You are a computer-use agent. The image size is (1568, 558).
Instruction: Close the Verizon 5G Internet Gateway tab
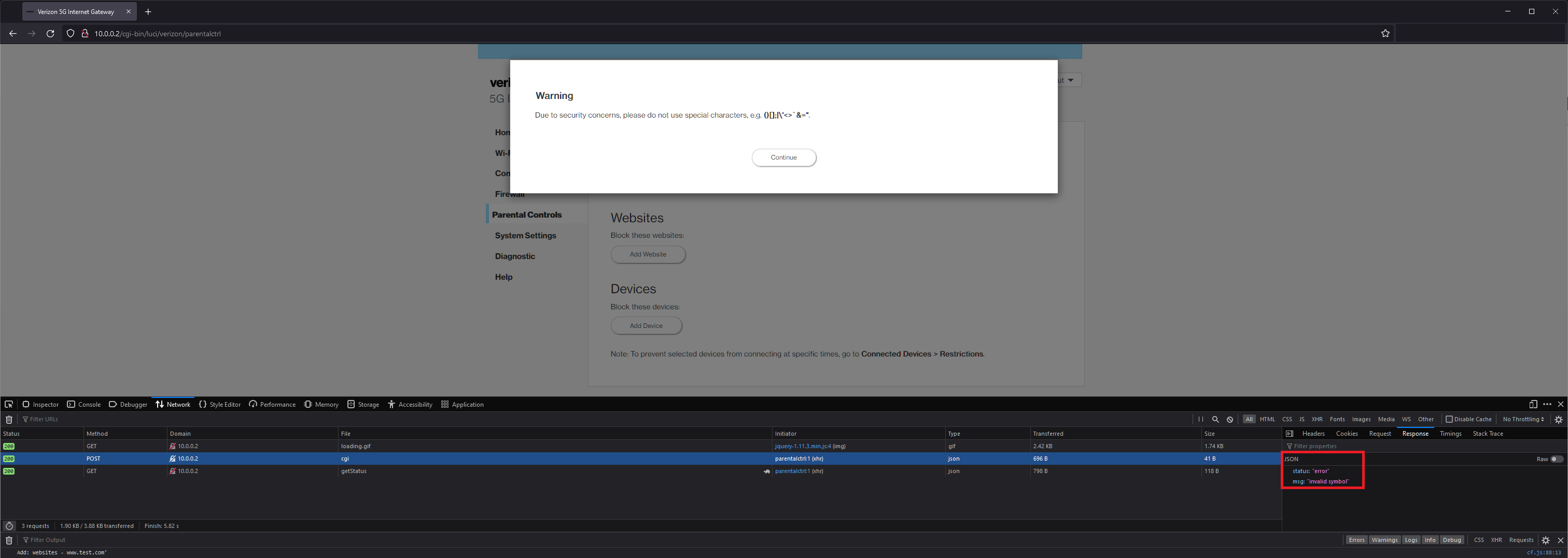(x=129, y=11)
